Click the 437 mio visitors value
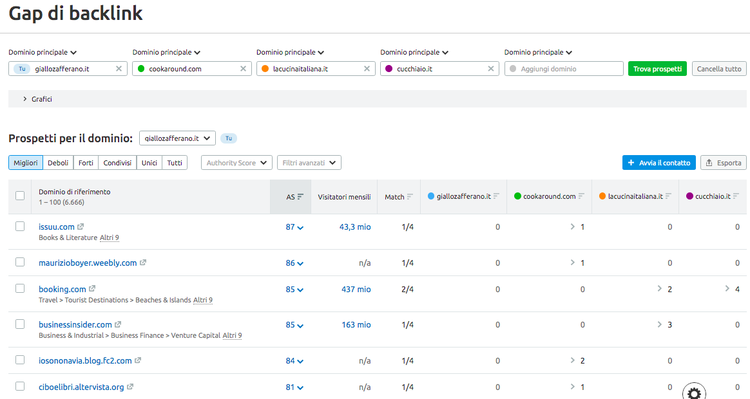The height and width of the screenshot is (399, 750). point(356,289)
